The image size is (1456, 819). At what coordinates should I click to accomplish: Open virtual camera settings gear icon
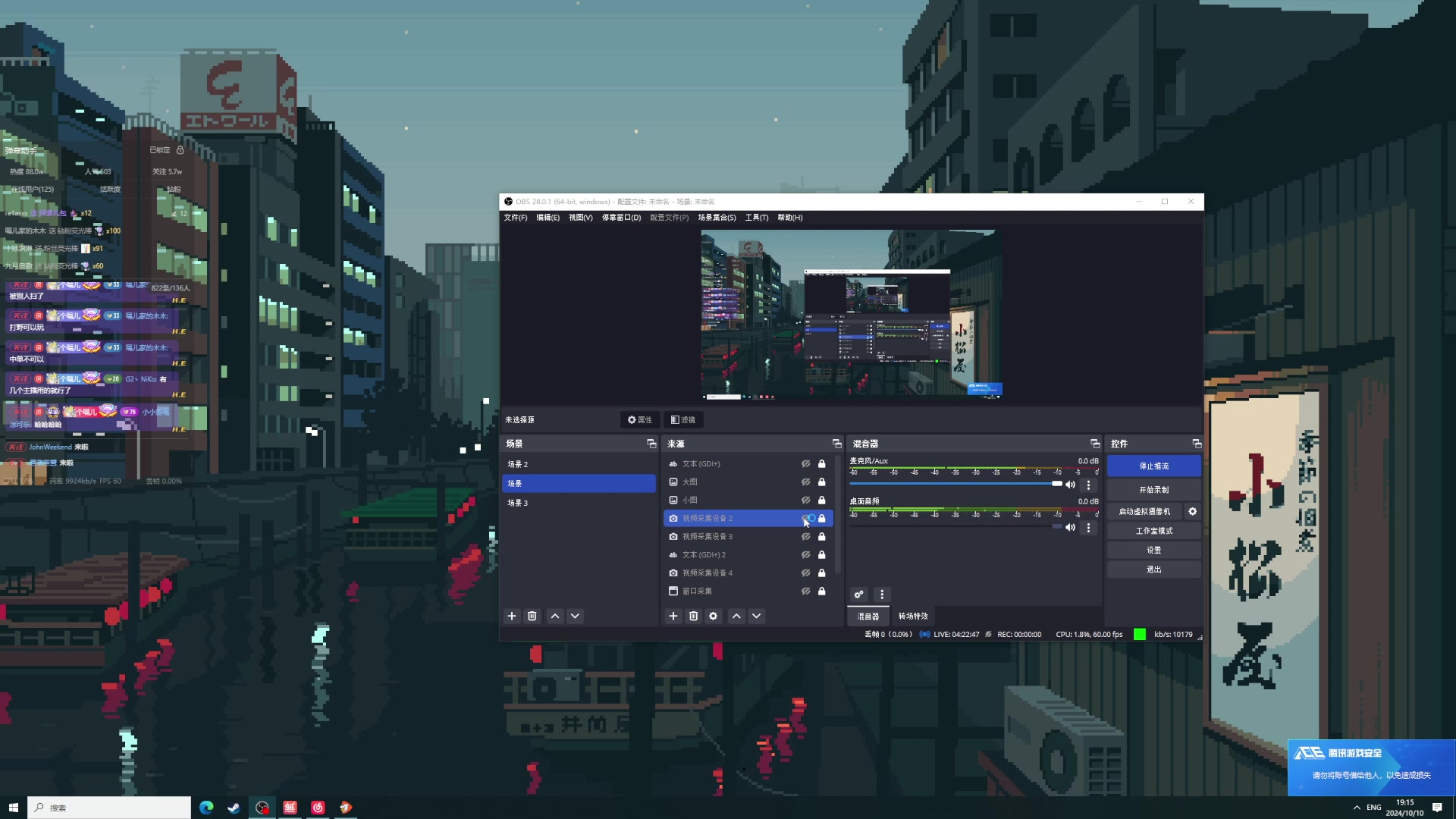(x=1193, y=512)
